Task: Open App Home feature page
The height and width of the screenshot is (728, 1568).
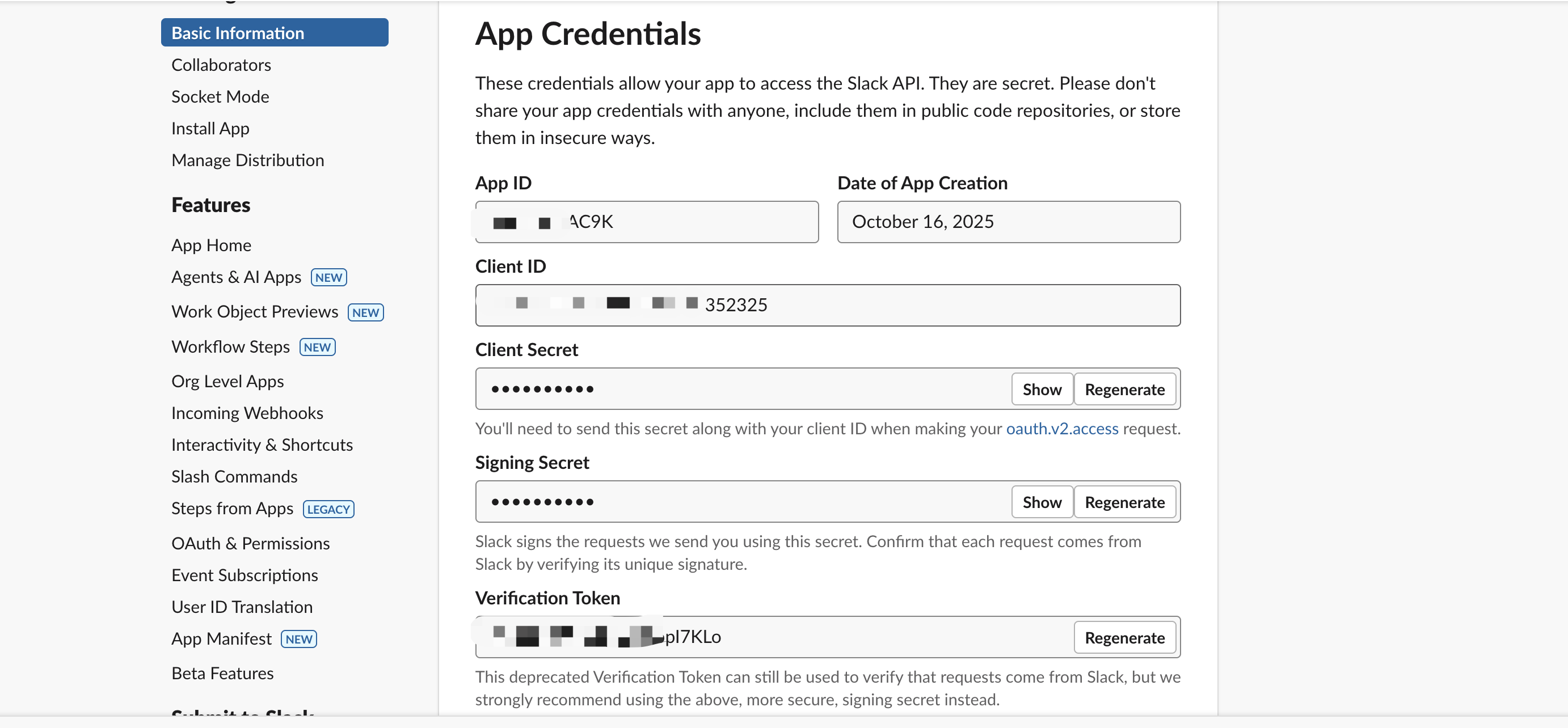Action: [210, 245]
